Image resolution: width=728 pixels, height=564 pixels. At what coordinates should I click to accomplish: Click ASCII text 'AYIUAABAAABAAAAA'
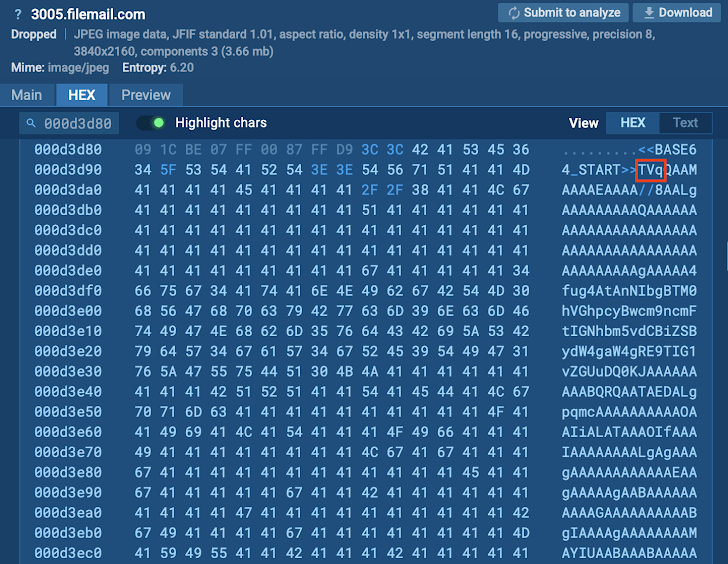click(x=629, y=553)
